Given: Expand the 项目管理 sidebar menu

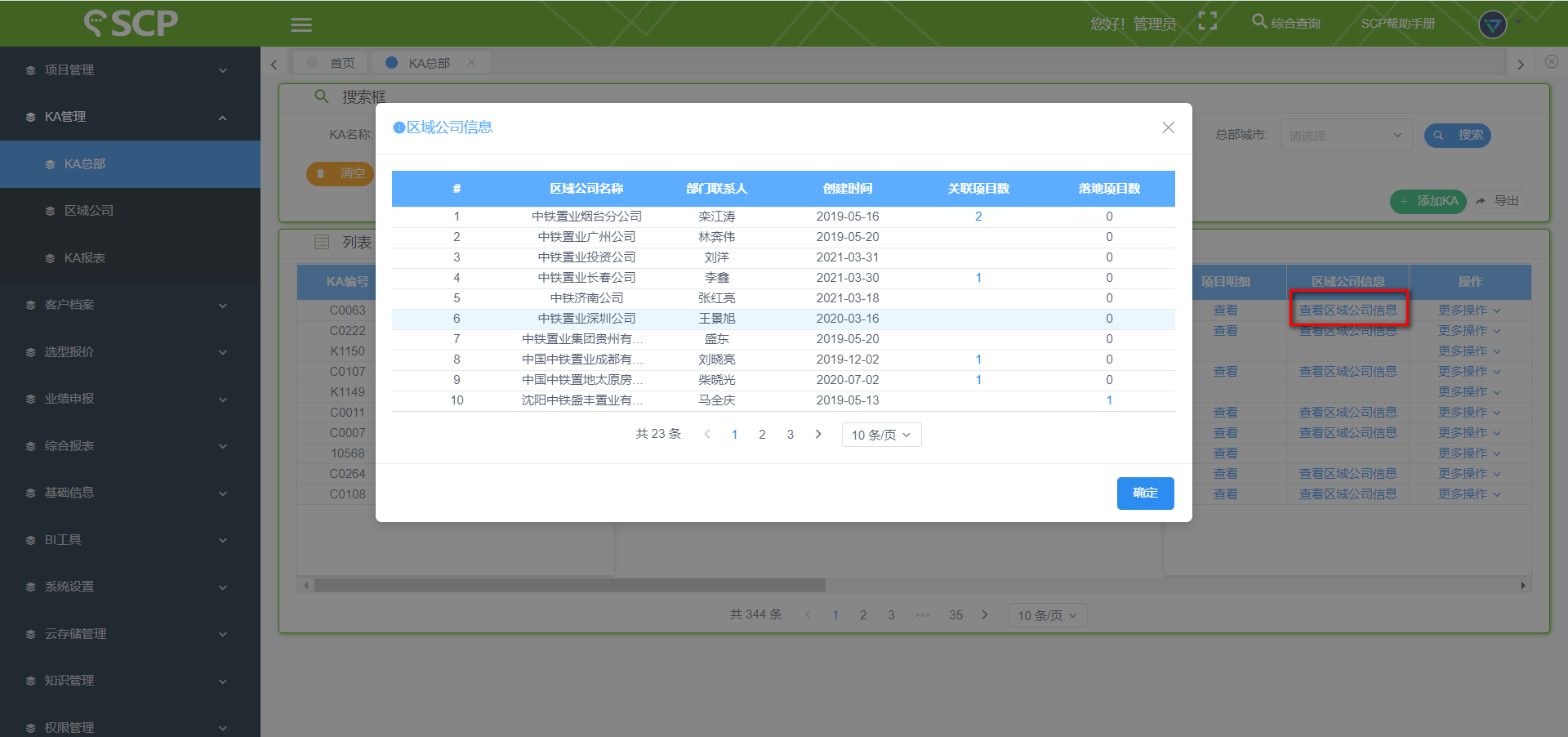Looking at the screenshot, I should 130,70.
